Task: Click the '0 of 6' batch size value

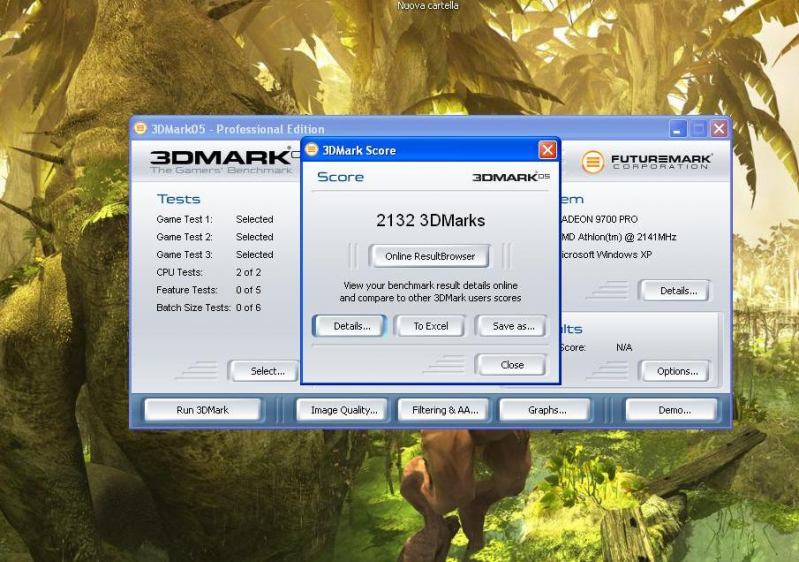Action: coord(248,308)
